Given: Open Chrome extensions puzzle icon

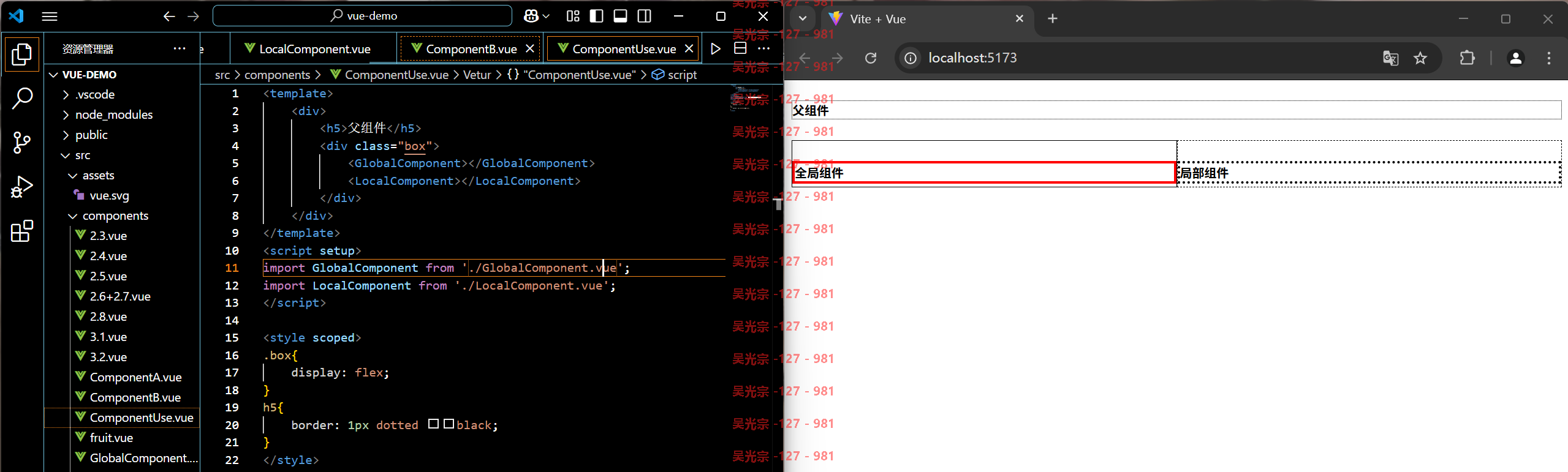Looking at the screenshot, I should click(x=1468, y=58).
